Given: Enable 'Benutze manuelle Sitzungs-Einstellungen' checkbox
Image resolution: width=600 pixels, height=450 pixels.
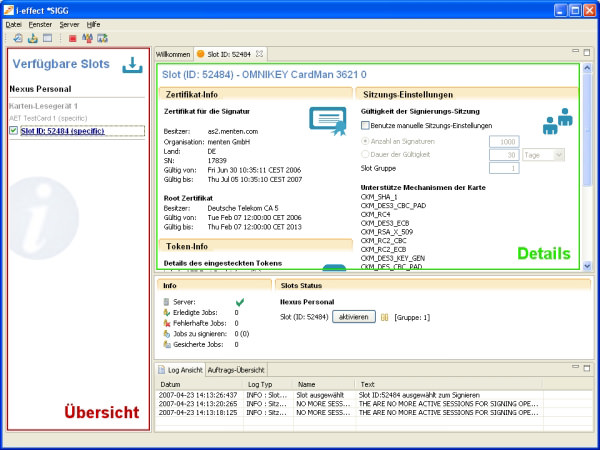Looking at the screenshot, I should [x=365, y=126].
